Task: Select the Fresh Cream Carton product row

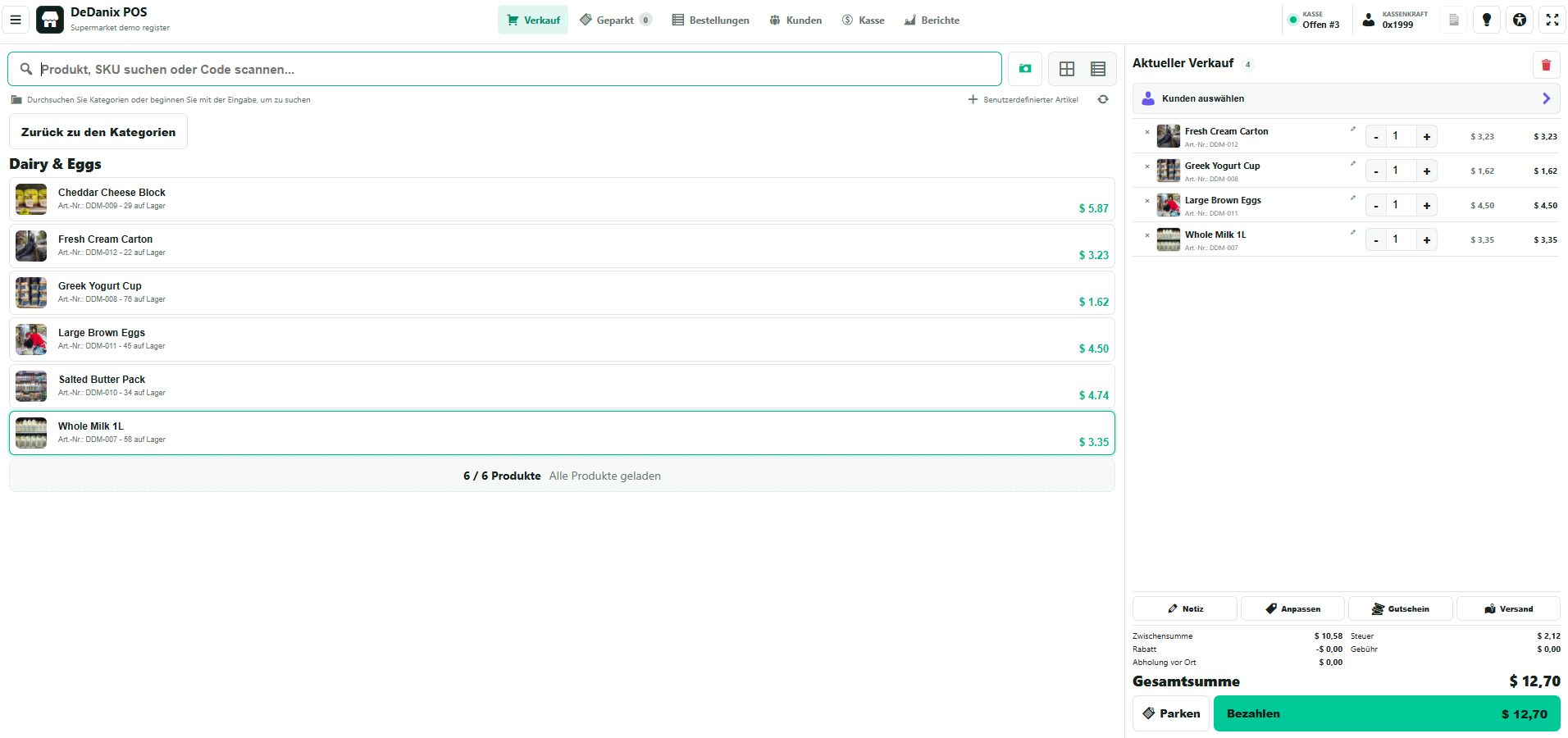Action: [562, 246]
